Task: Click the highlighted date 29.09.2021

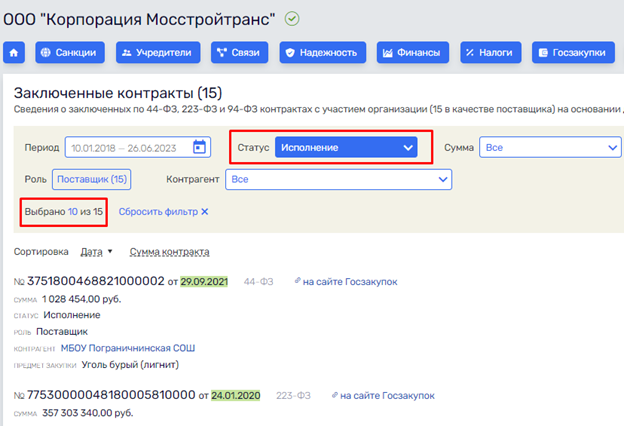Action: (x=204, y=281)
